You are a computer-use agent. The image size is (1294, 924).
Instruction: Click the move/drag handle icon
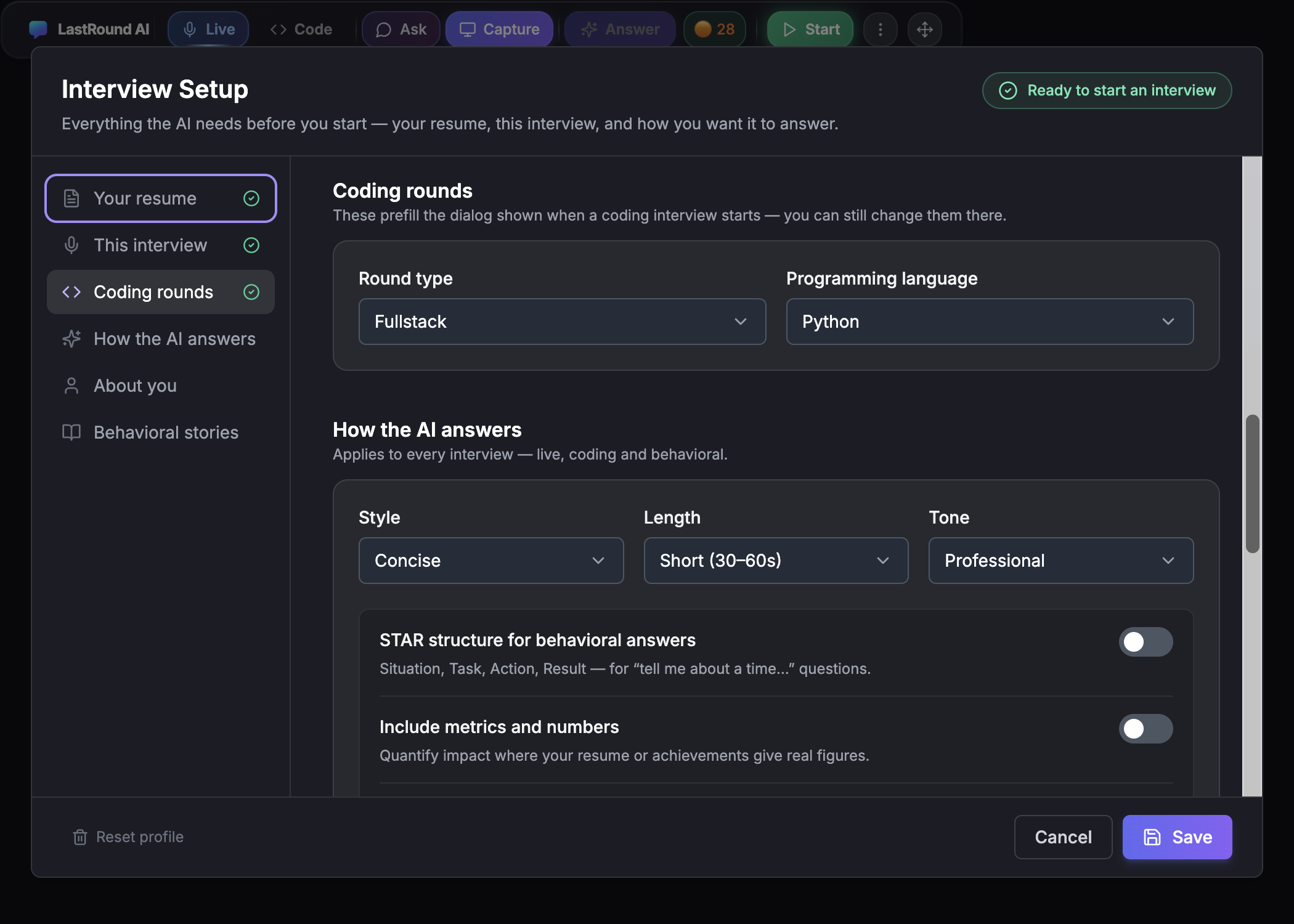click(925, 29)
